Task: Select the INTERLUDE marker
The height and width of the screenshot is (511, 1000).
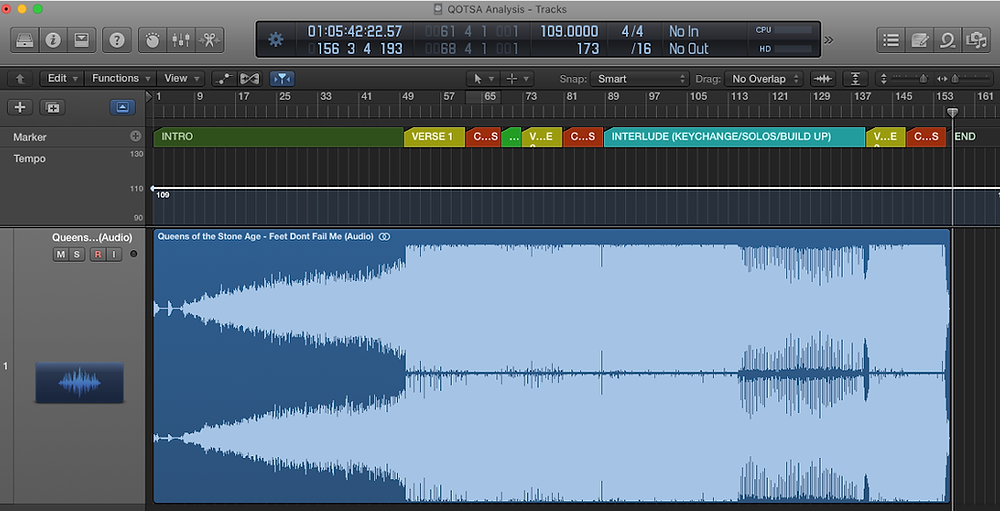Action: pyautogui.click(x=734, y=137)
